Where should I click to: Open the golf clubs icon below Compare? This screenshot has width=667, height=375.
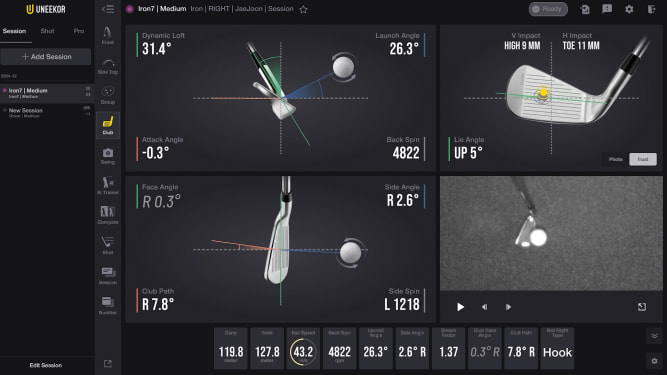click(x=108, y=245)
